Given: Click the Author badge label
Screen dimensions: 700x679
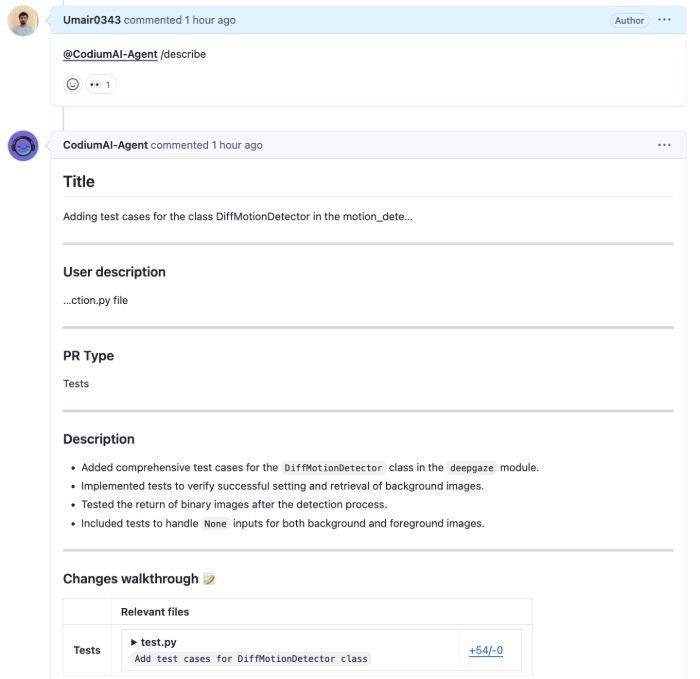Looking at the screenshot, I should (x=629, y=21).
